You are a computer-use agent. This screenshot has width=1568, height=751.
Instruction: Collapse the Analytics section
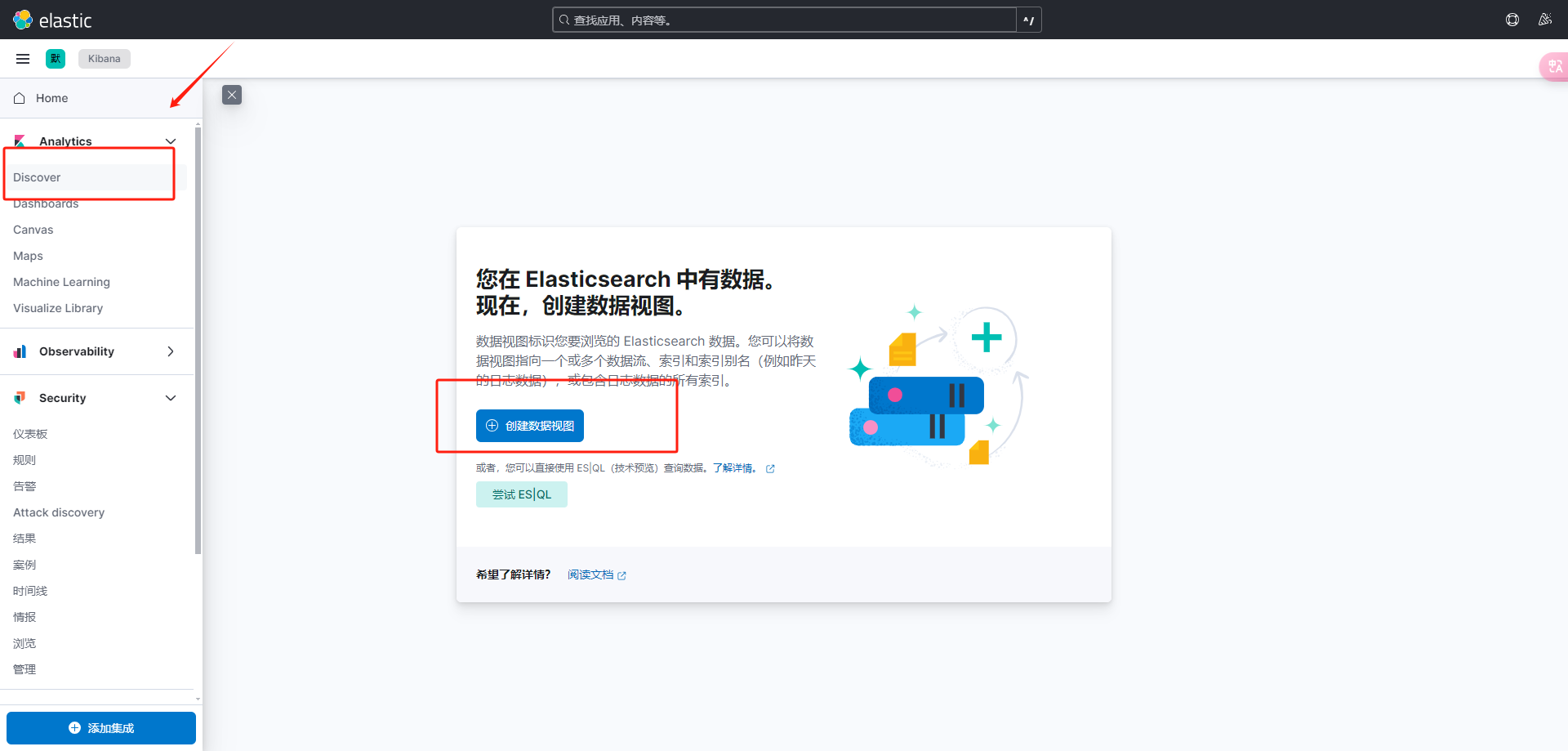(x=171, y=141)
